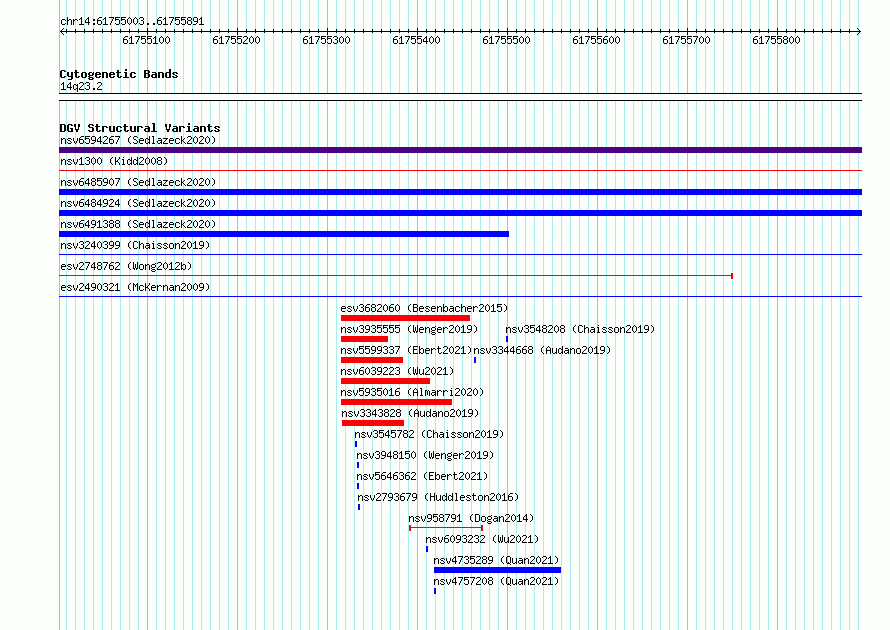Click nsv3948150 (Wenger2019) label

[425, 455]
